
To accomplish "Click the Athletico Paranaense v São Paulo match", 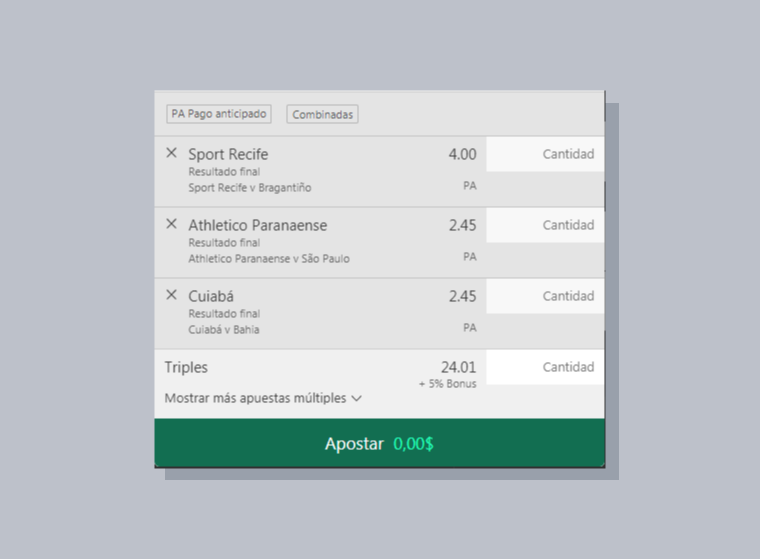I will [269, 258].
